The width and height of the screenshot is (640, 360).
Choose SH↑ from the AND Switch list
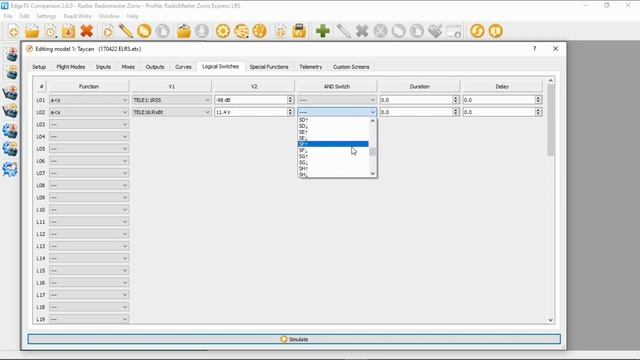(333, 168)
